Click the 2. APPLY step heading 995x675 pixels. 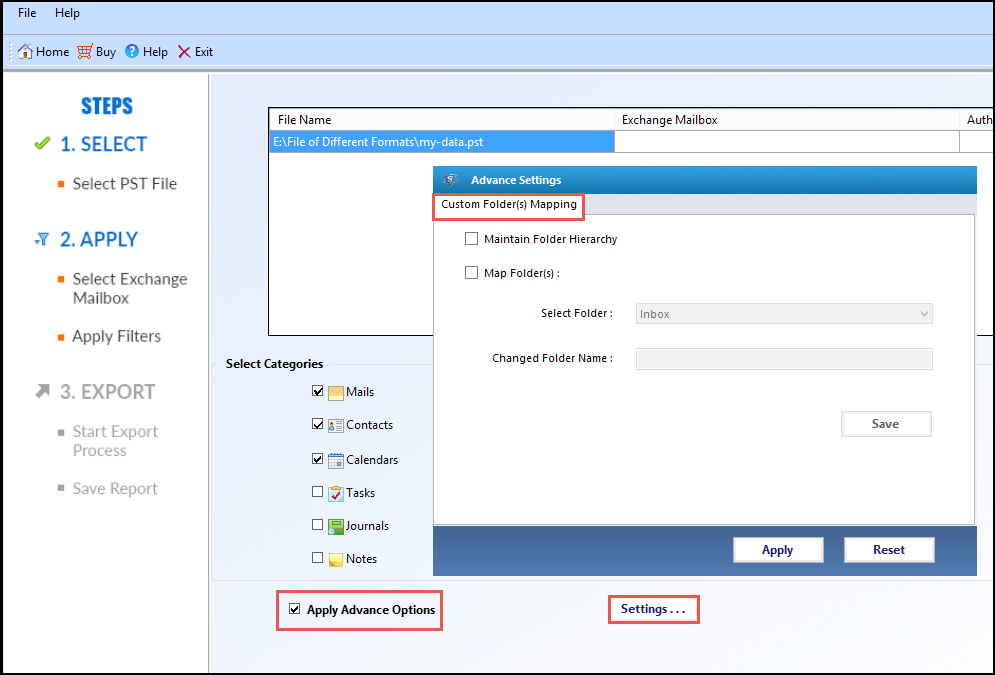(x=99, y=239)
